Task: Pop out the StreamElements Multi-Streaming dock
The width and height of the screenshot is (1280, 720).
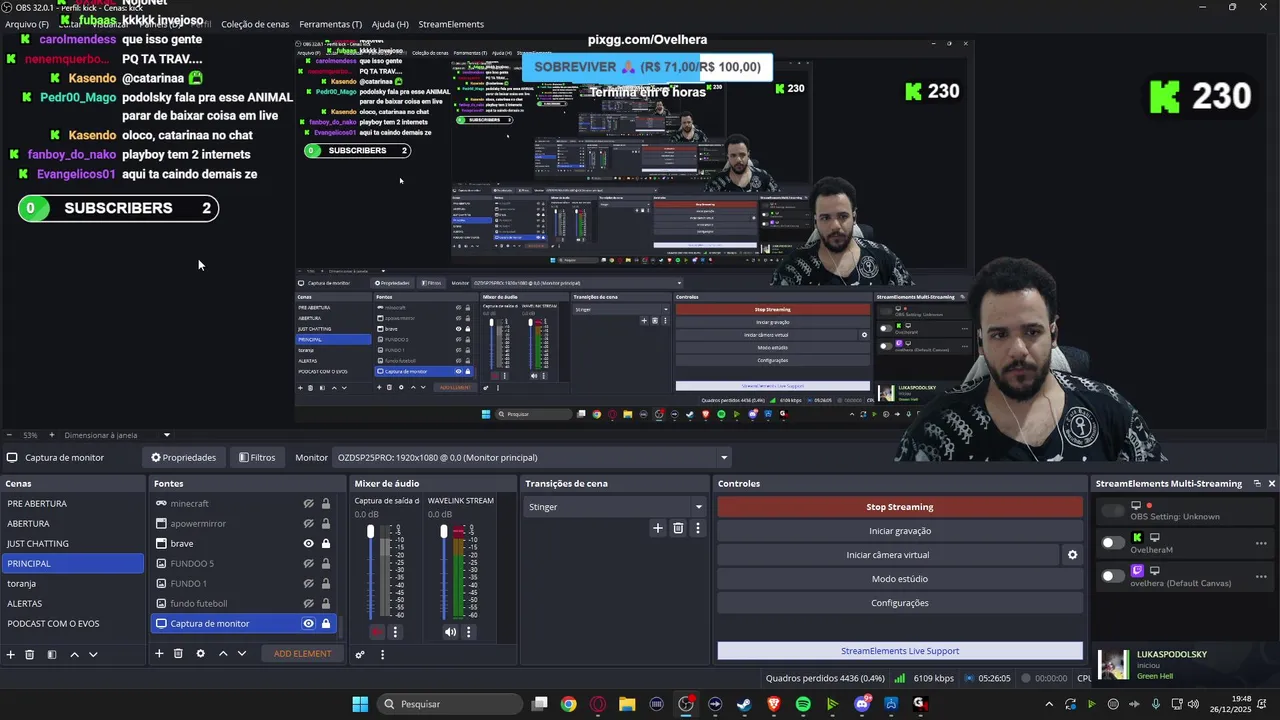Action: (1257, 483)
